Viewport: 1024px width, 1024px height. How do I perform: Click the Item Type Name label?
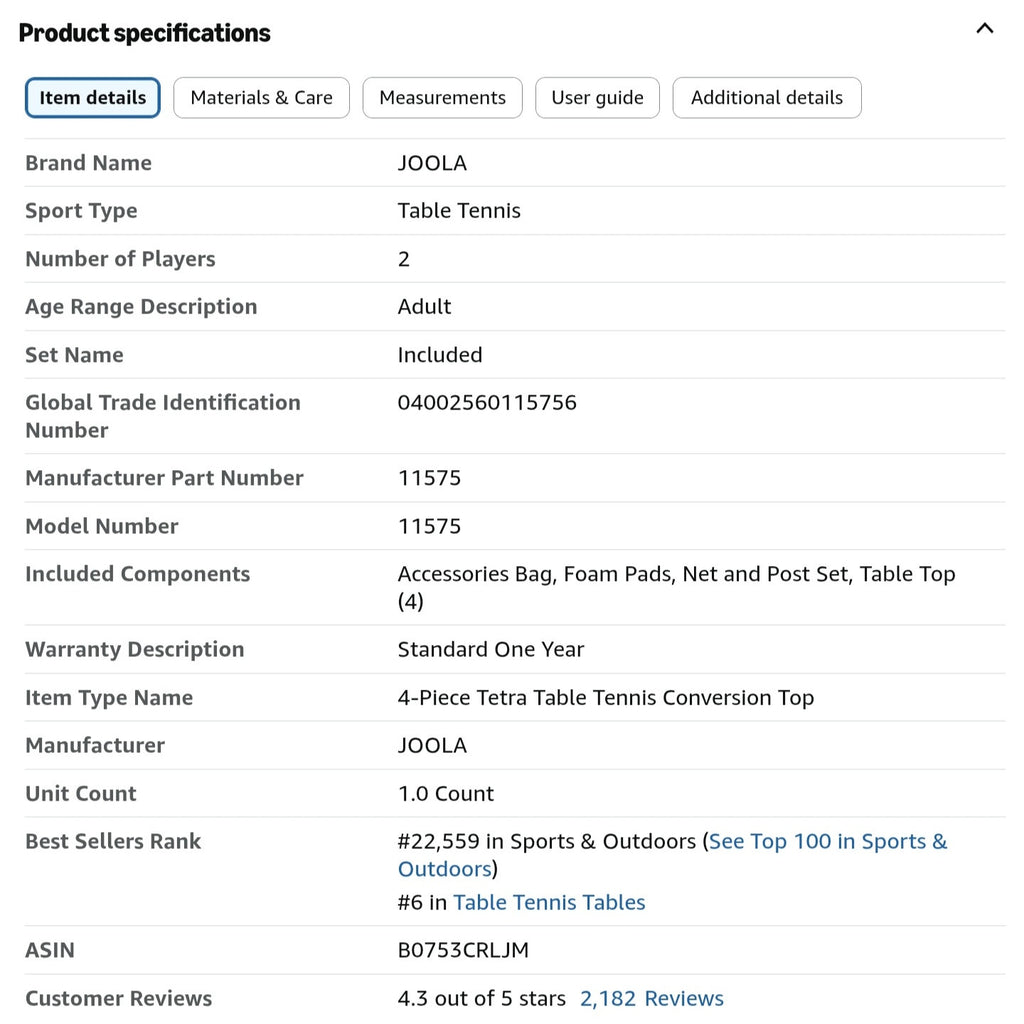coord(109,697)
